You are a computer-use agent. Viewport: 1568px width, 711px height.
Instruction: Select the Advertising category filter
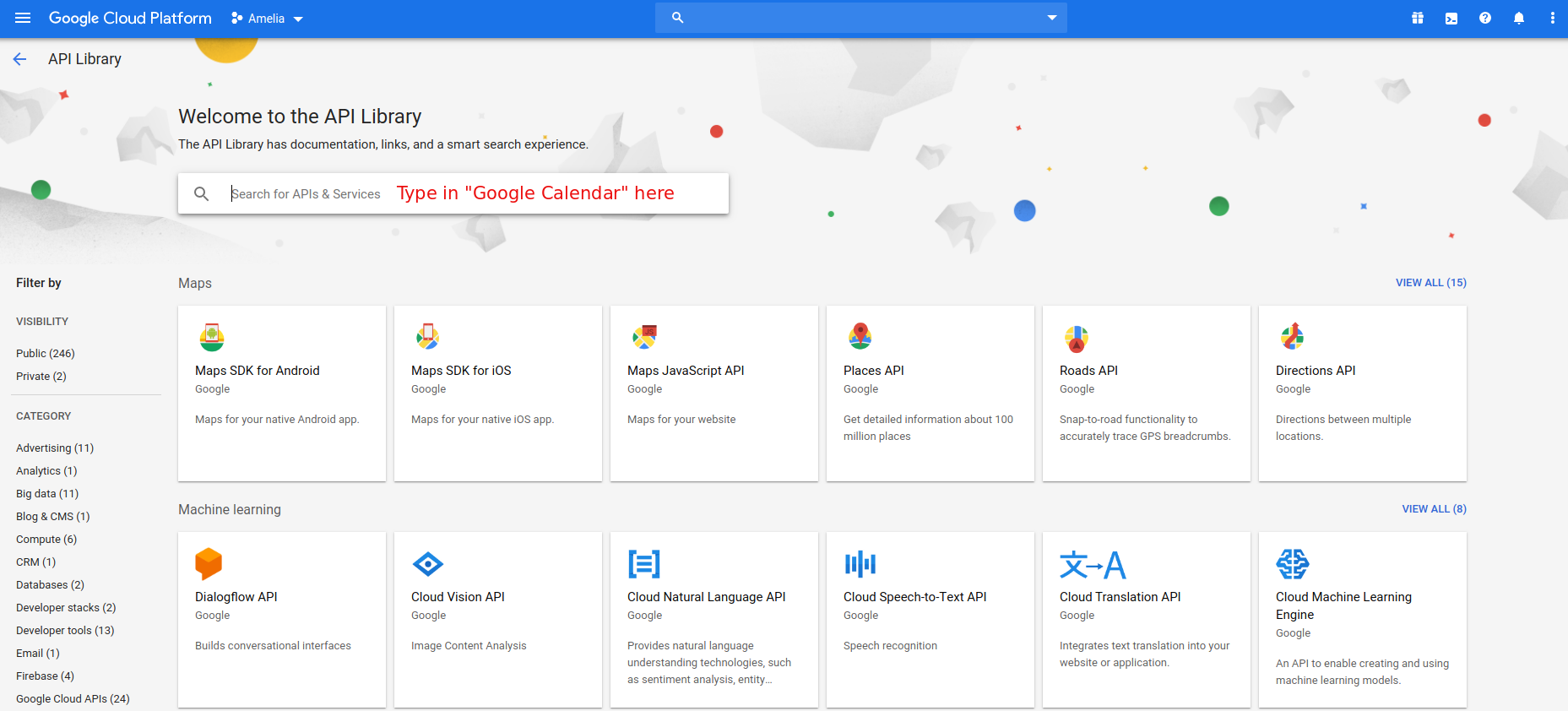coord(55,448)
